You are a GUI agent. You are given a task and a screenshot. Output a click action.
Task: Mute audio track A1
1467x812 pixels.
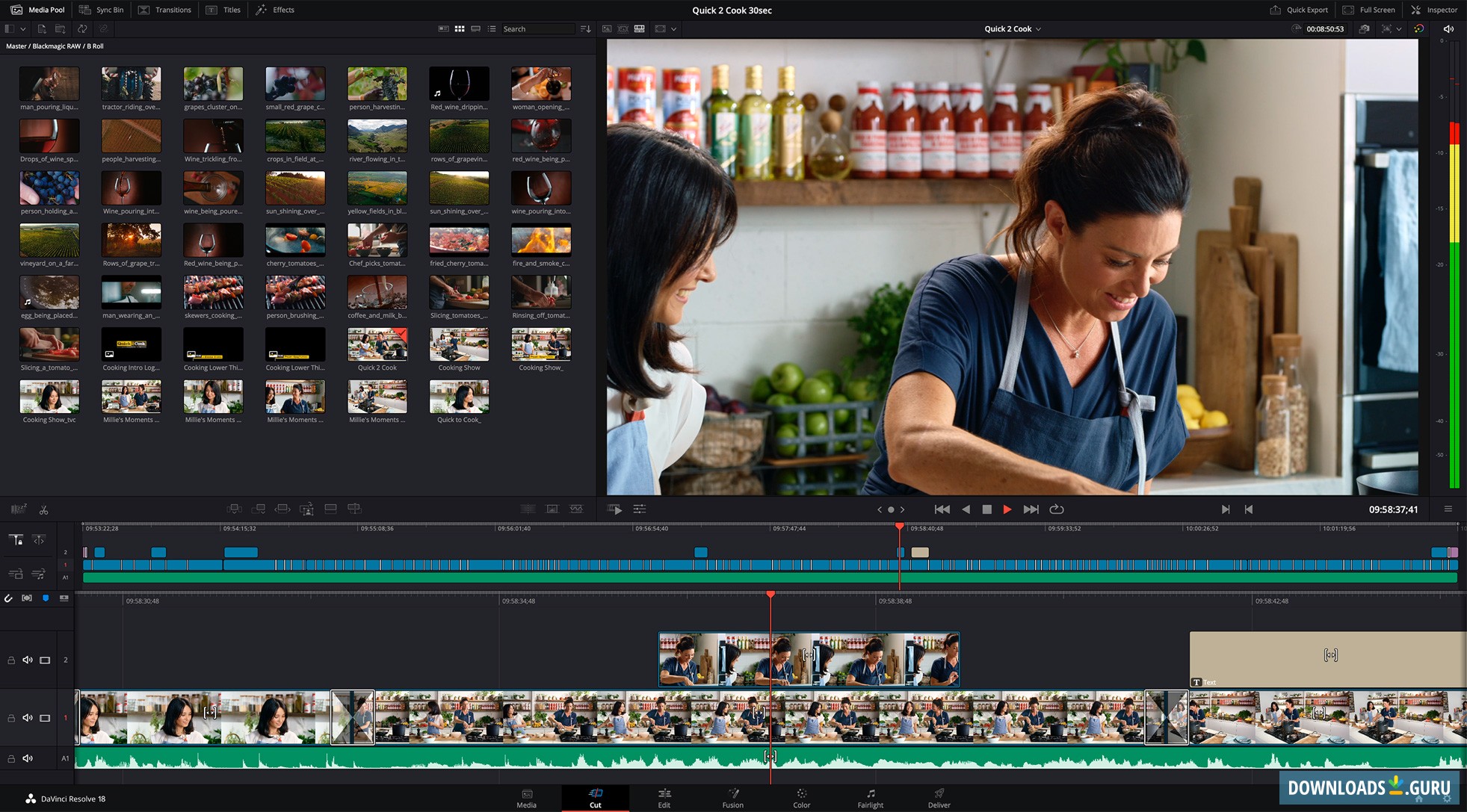coord(28,758)
